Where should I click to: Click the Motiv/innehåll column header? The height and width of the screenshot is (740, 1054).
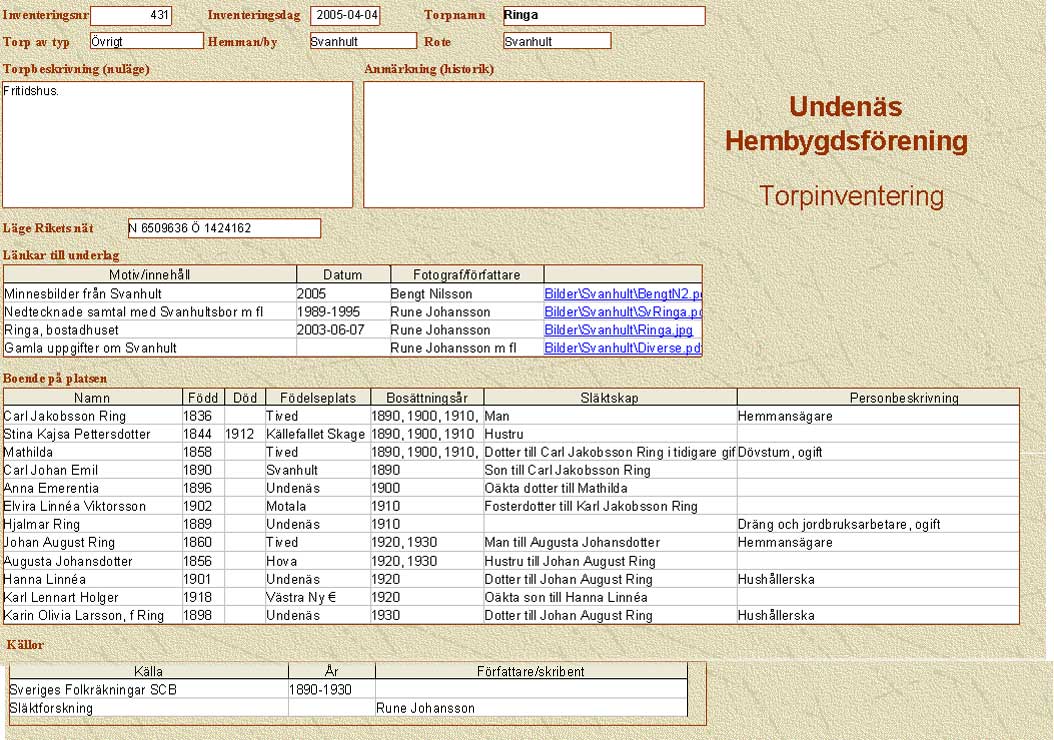[150, 274]
